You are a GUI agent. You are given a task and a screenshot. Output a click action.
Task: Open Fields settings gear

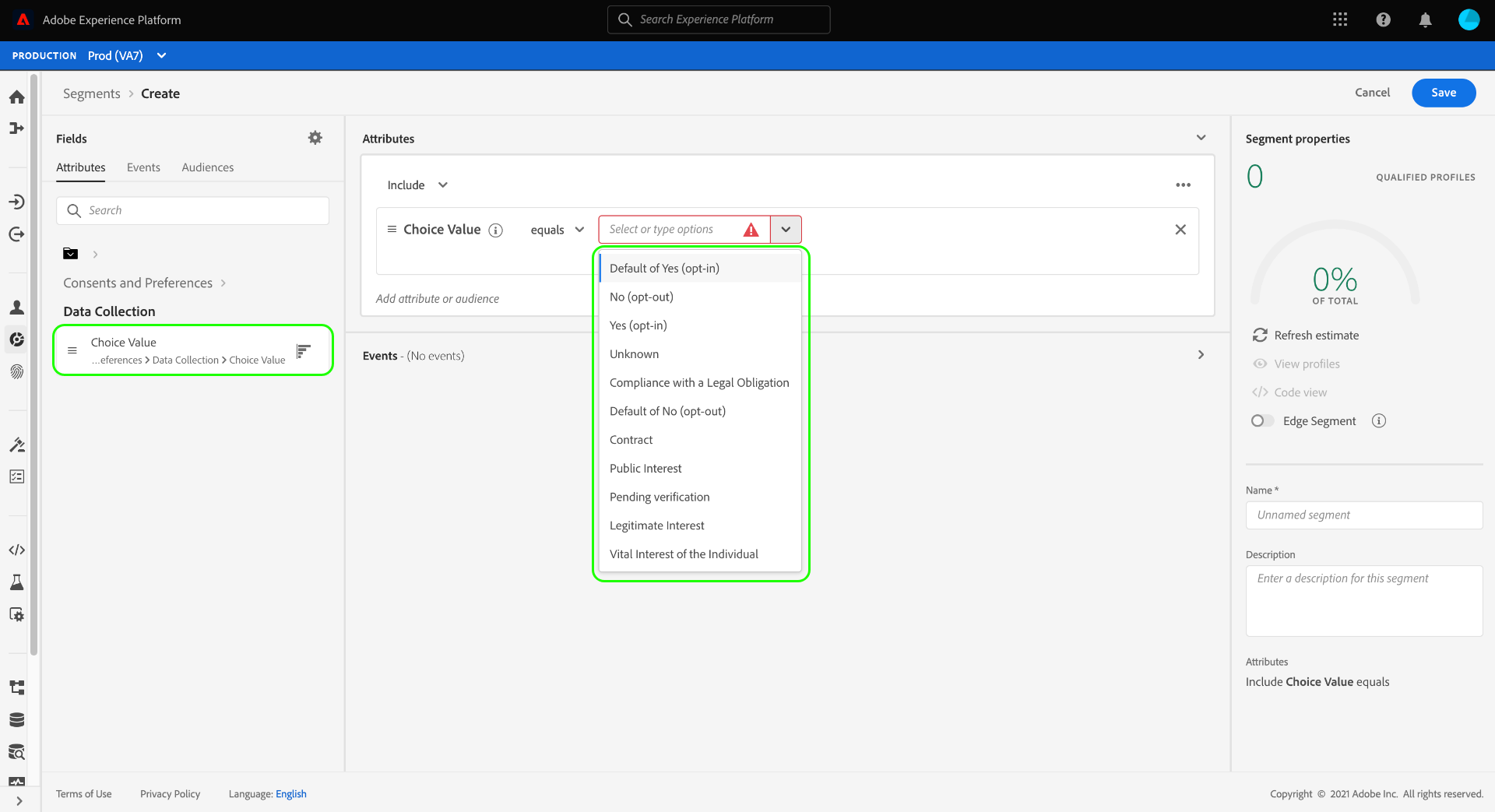click(x=315, y=138)
